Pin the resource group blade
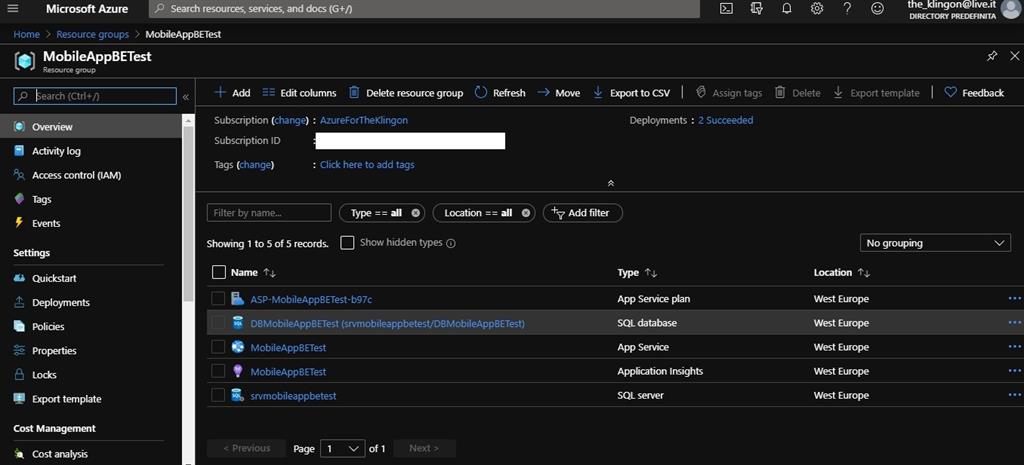This screenshot has width=1024, height=465. coord(991,56)
